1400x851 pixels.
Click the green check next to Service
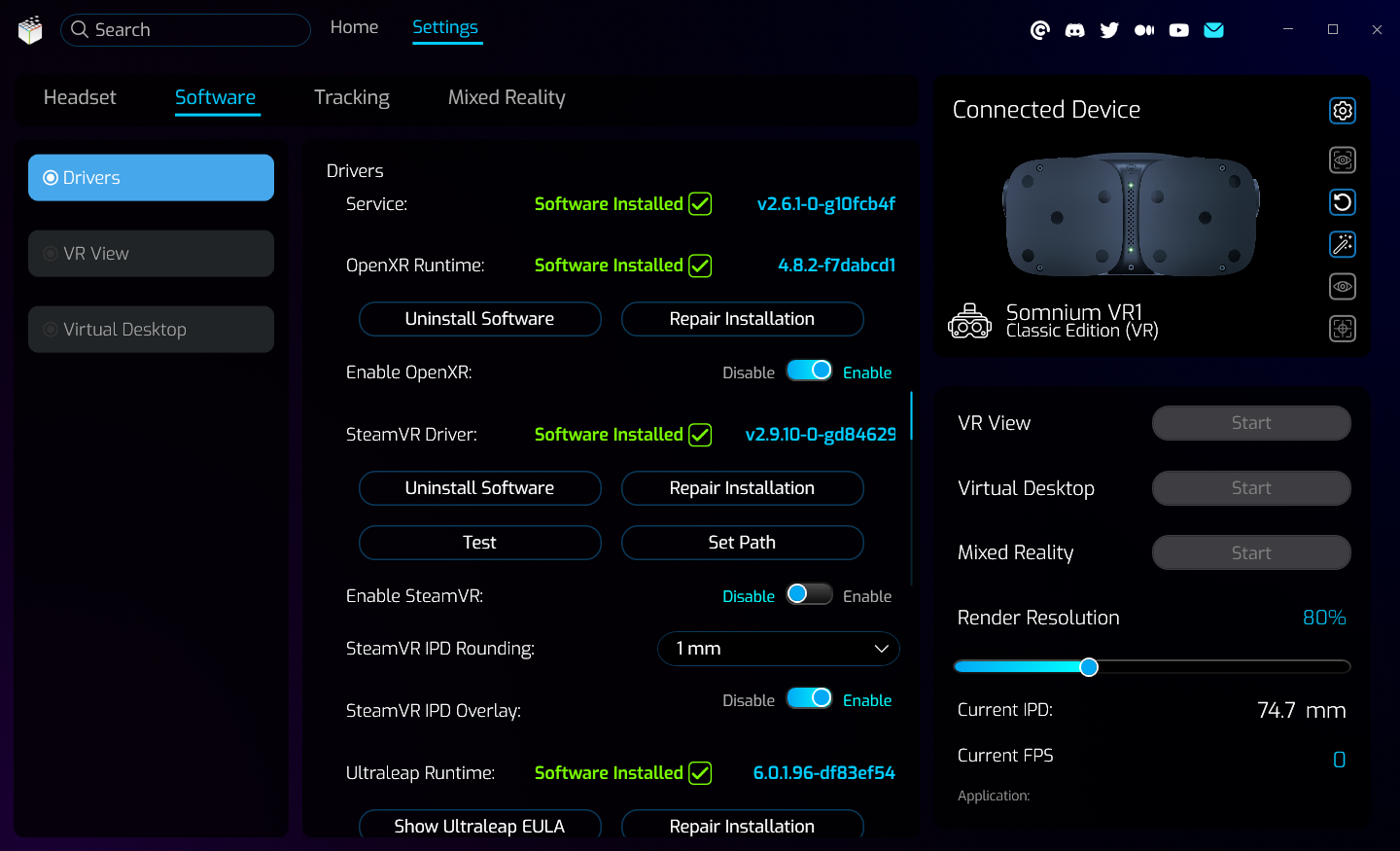point(700,204)
